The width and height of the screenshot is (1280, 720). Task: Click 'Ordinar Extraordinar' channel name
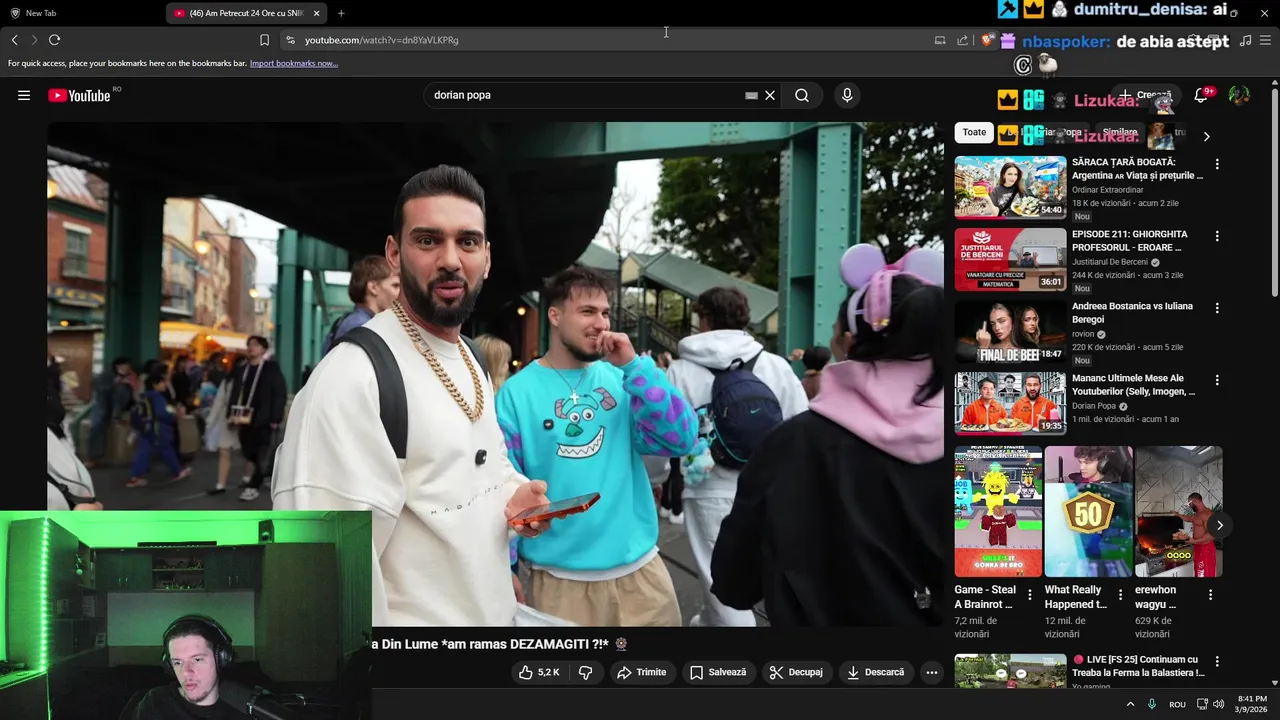click(x=1107, y=190)
